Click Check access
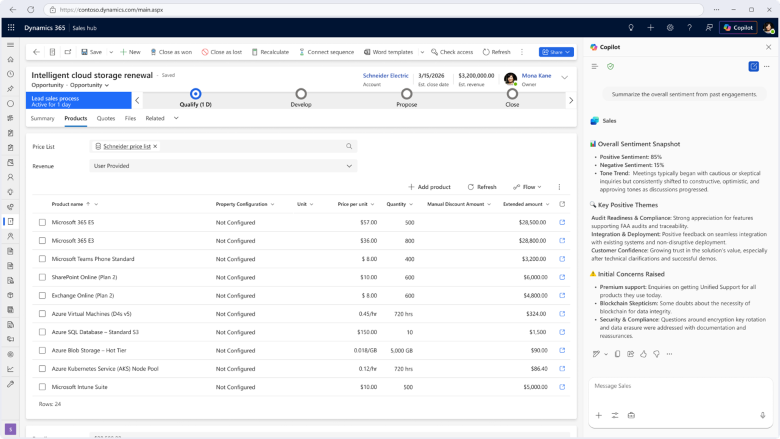Viewport: 780px width, 439px height. [452, 52]
